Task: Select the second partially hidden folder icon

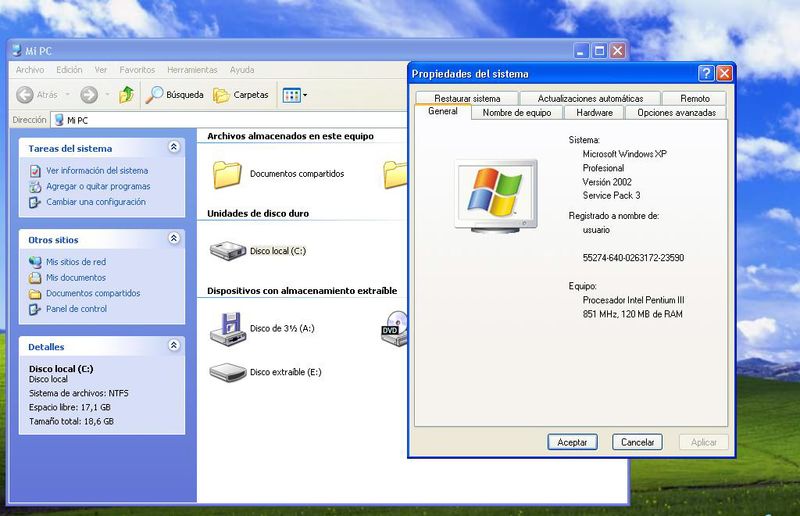Action: pos(395,175)
